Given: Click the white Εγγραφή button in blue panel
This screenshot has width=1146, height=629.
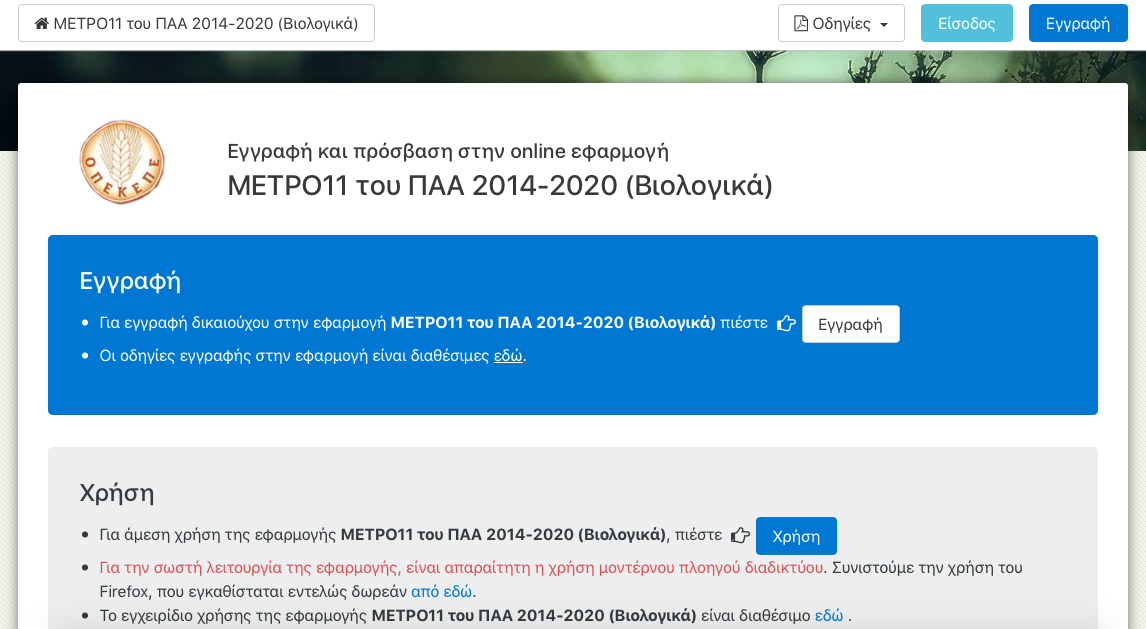Looking at the screenshot, I should point(851,324).
